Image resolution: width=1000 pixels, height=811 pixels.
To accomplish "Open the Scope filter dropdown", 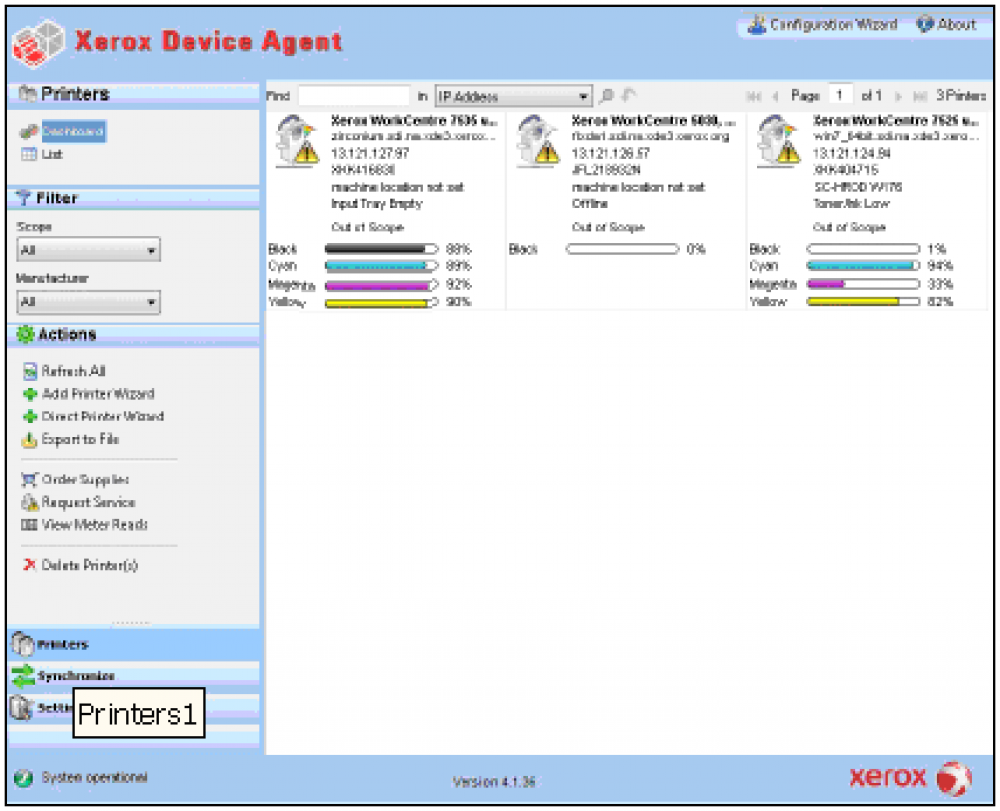I will pos(88,250).
